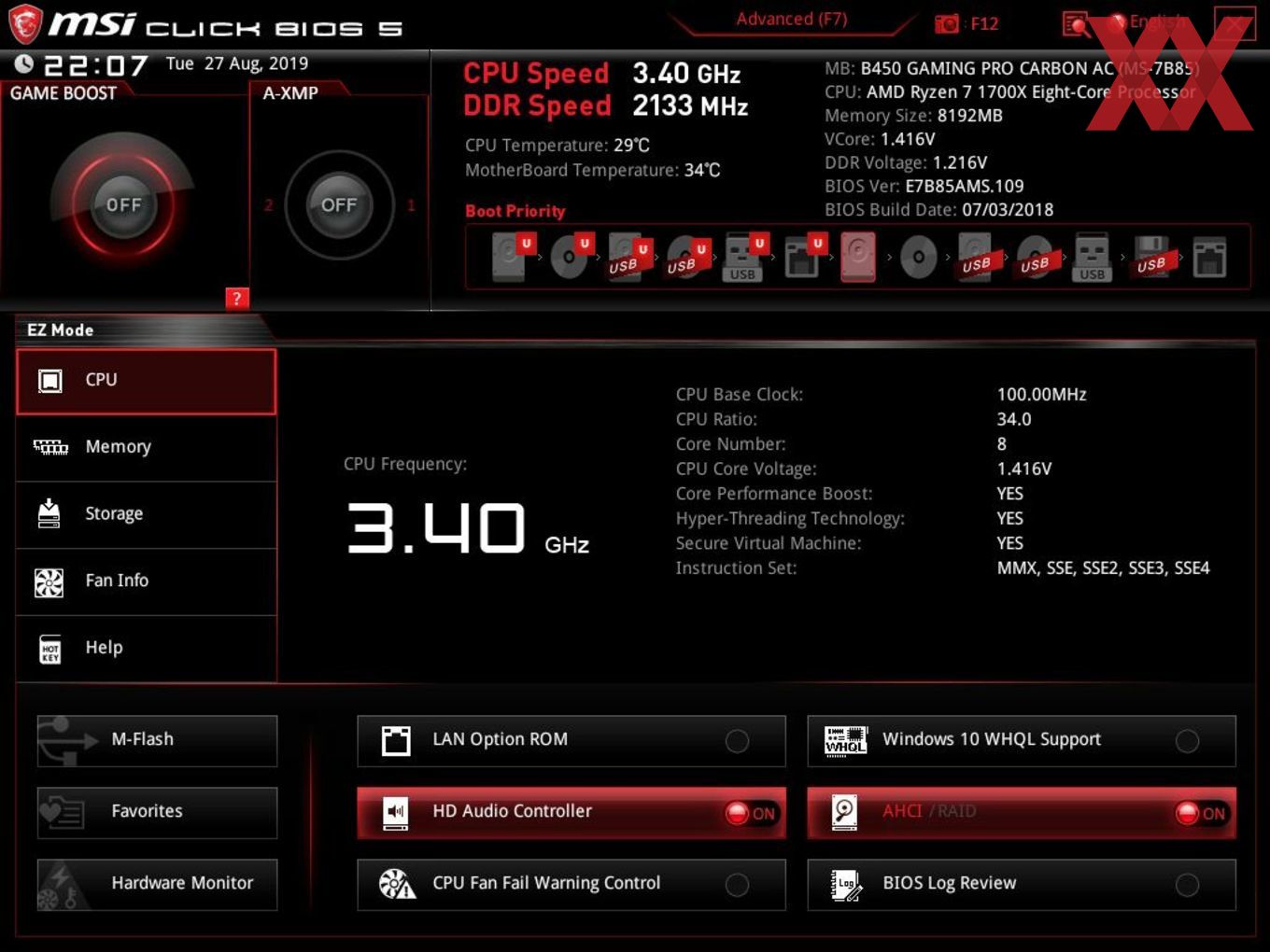The image size is (1270, 952).
Task: Open Favorites
Action: (157, 813)
